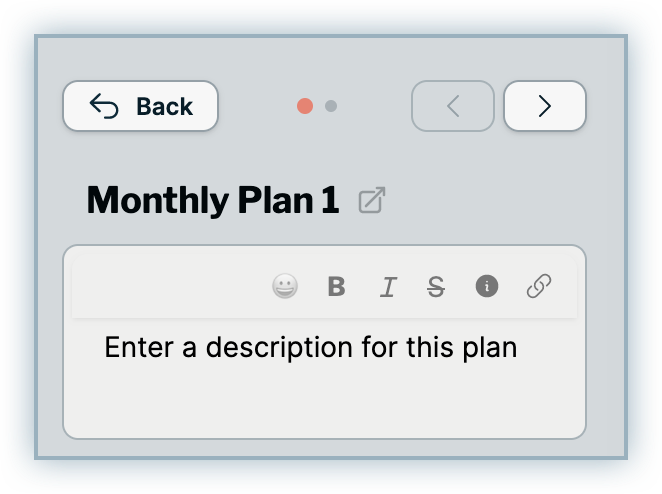662x494 pixels.
Task: Toggle bold formatting
Action: [336, 287]
